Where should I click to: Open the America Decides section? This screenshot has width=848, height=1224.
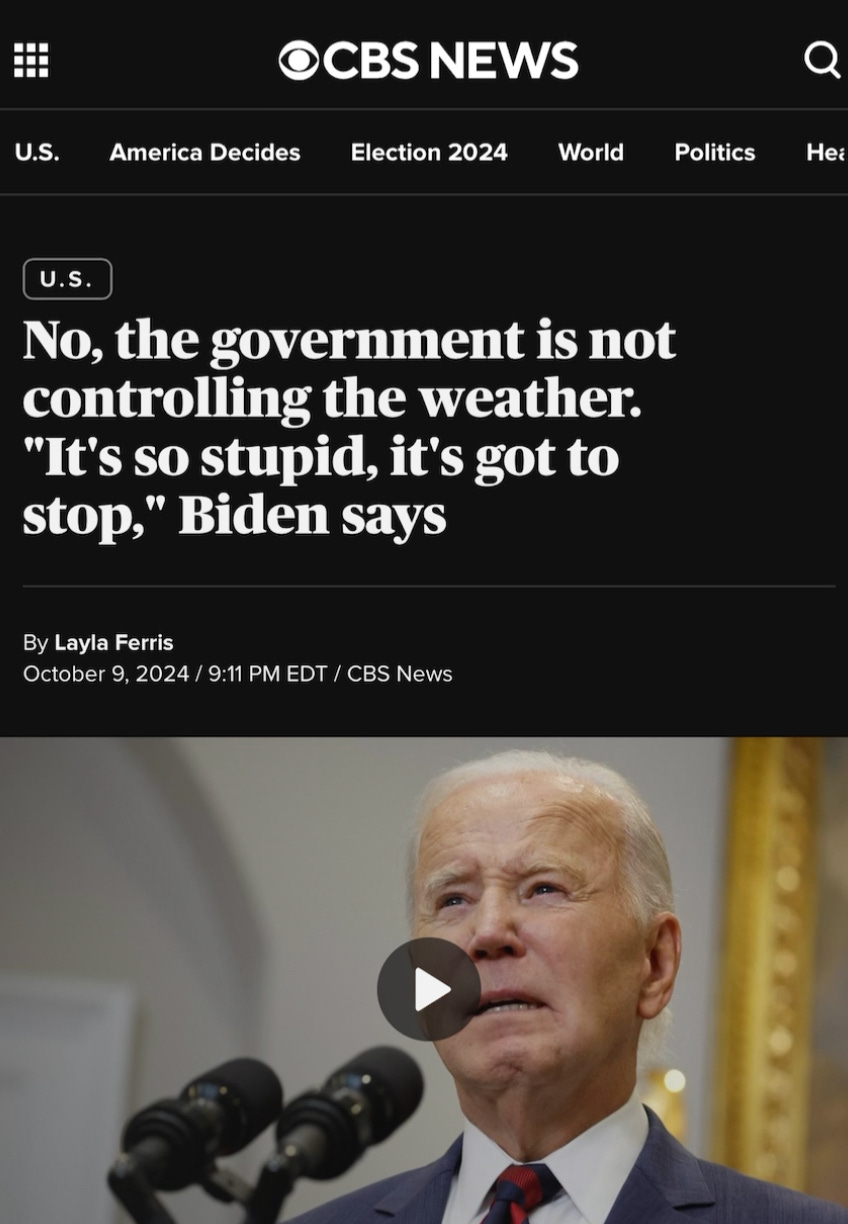(x=205, y=152)
